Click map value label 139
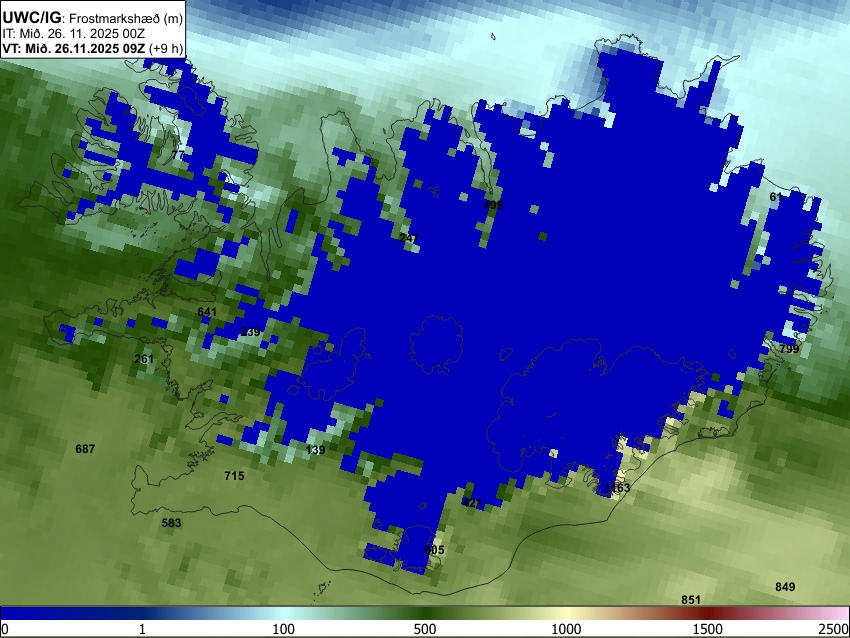 pos(315,450)
